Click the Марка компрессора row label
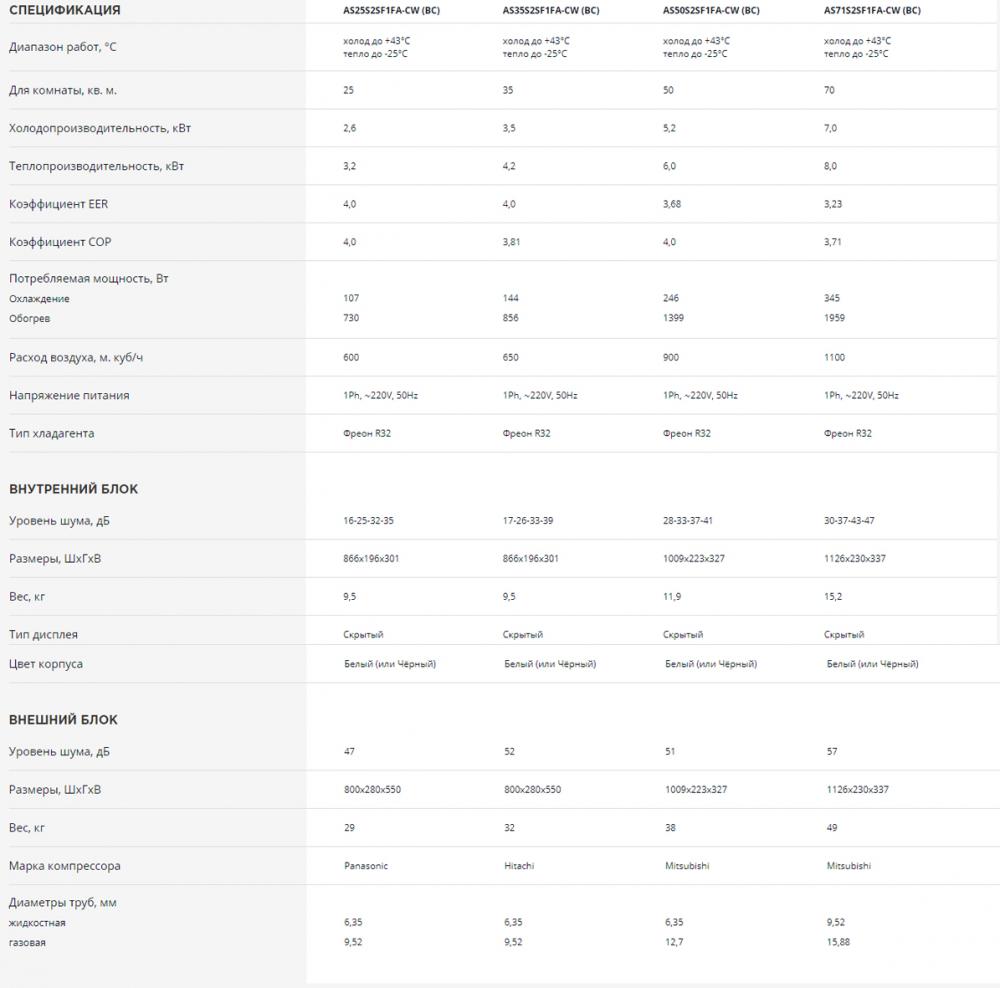 [x=64, y=866]
